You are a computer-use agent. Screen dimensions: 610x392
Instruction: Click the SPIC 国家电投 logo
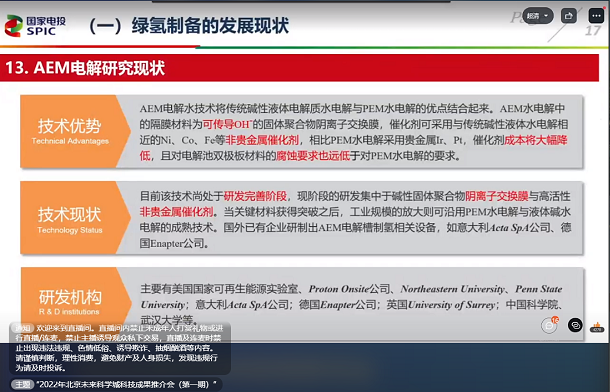(35, 26)
